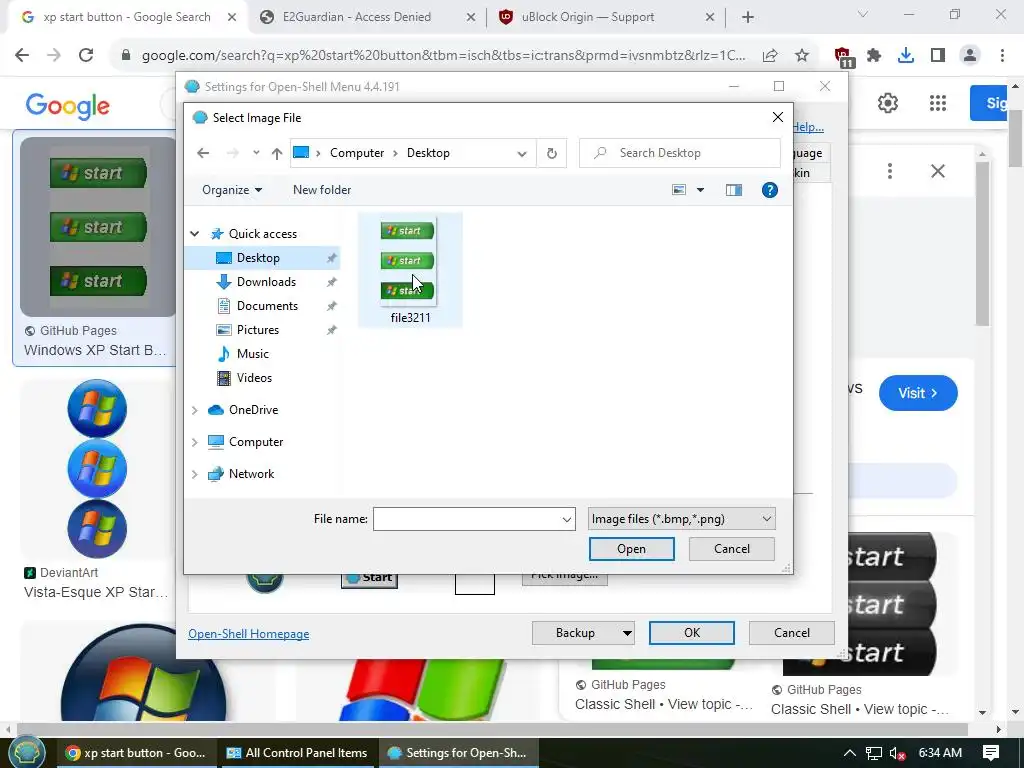1024x768 pixels.
Task: Open the File name history dropdown
Action: click(x=567, y=519)
